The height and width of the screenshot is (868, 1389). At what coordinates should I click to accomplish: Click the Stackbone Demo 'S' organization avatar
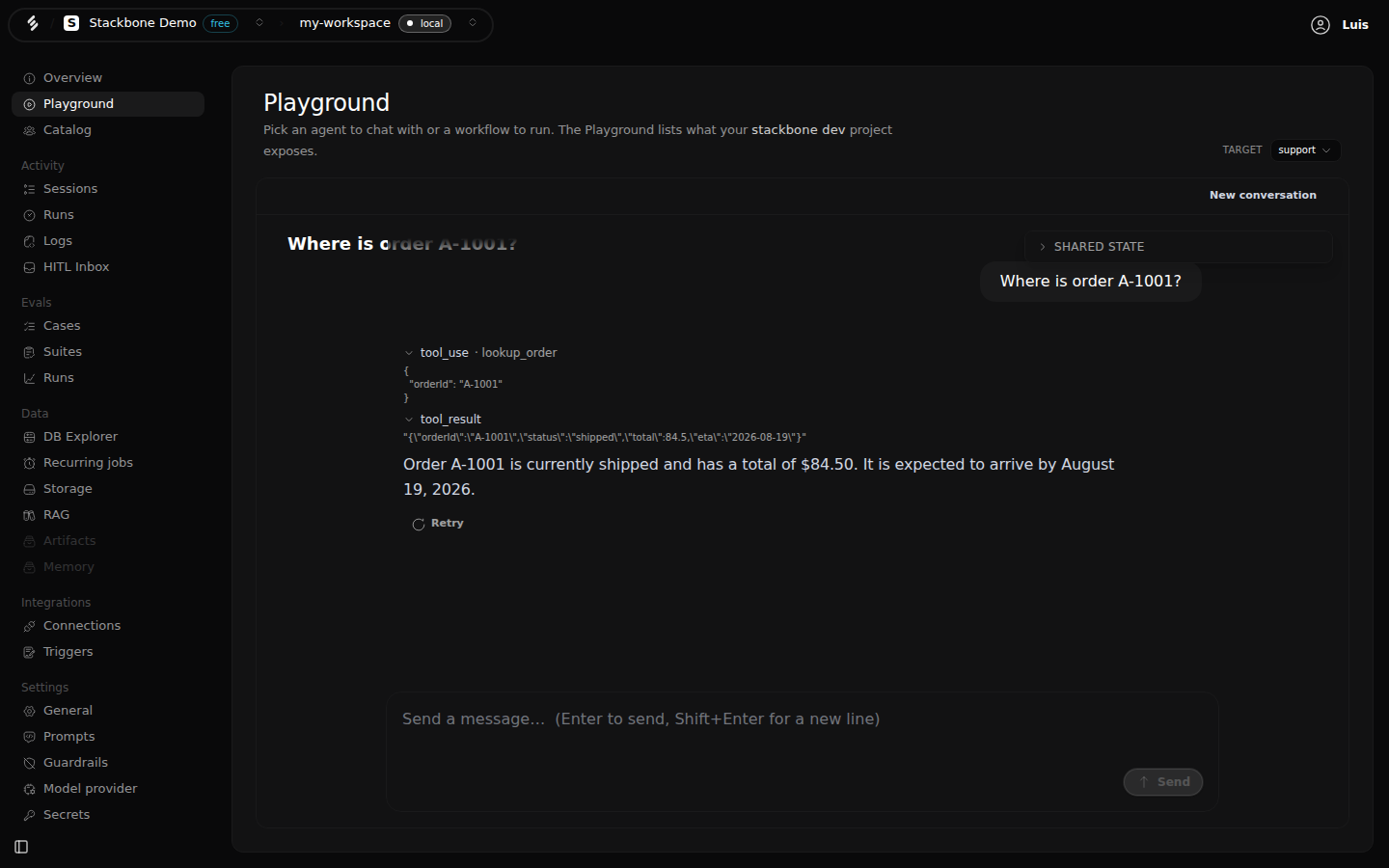(x=71, y=23)
